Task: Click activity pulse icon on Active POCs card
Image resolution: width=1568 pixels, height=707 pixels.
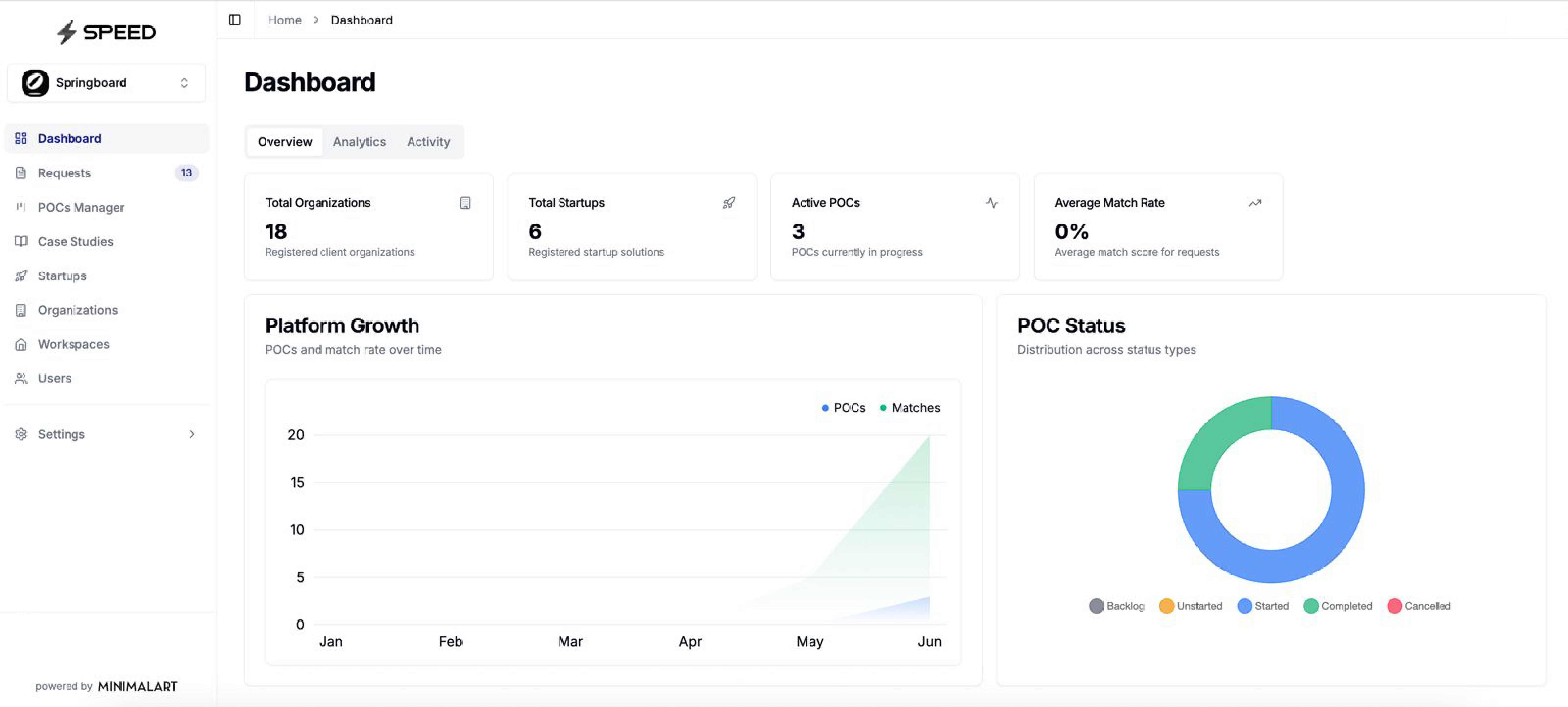Action: click(992, 203)
